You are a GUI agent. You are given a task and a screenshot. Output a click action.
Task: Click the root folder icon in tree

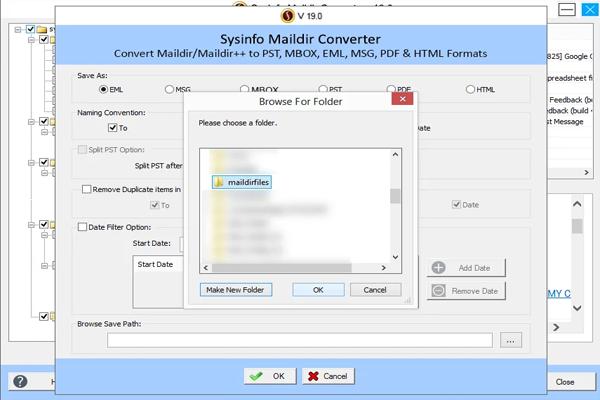point(42,29)
